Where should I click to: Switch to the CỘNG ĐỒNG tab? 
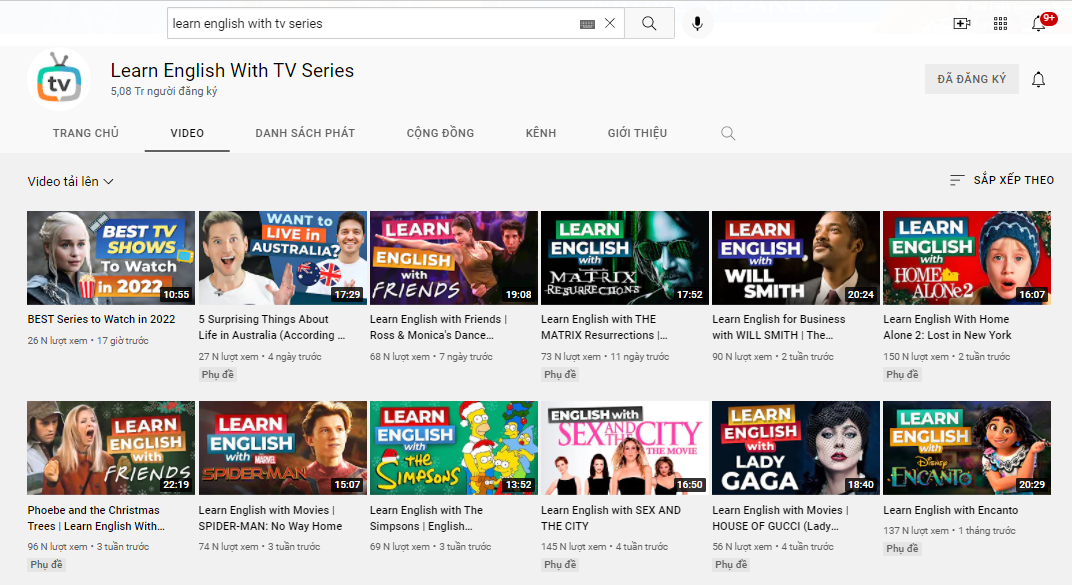440,133
